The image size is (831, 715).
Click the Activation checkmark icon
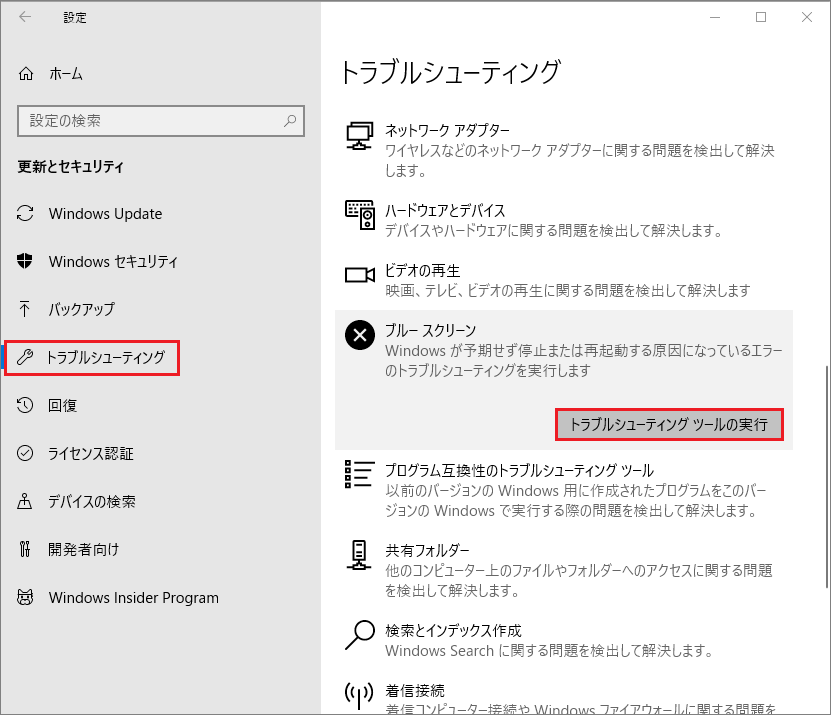point(27,453)
